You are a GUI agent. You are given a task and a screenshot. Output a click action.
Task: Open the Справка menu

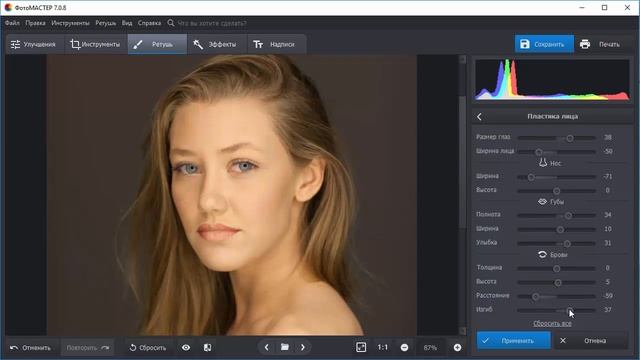149,23
